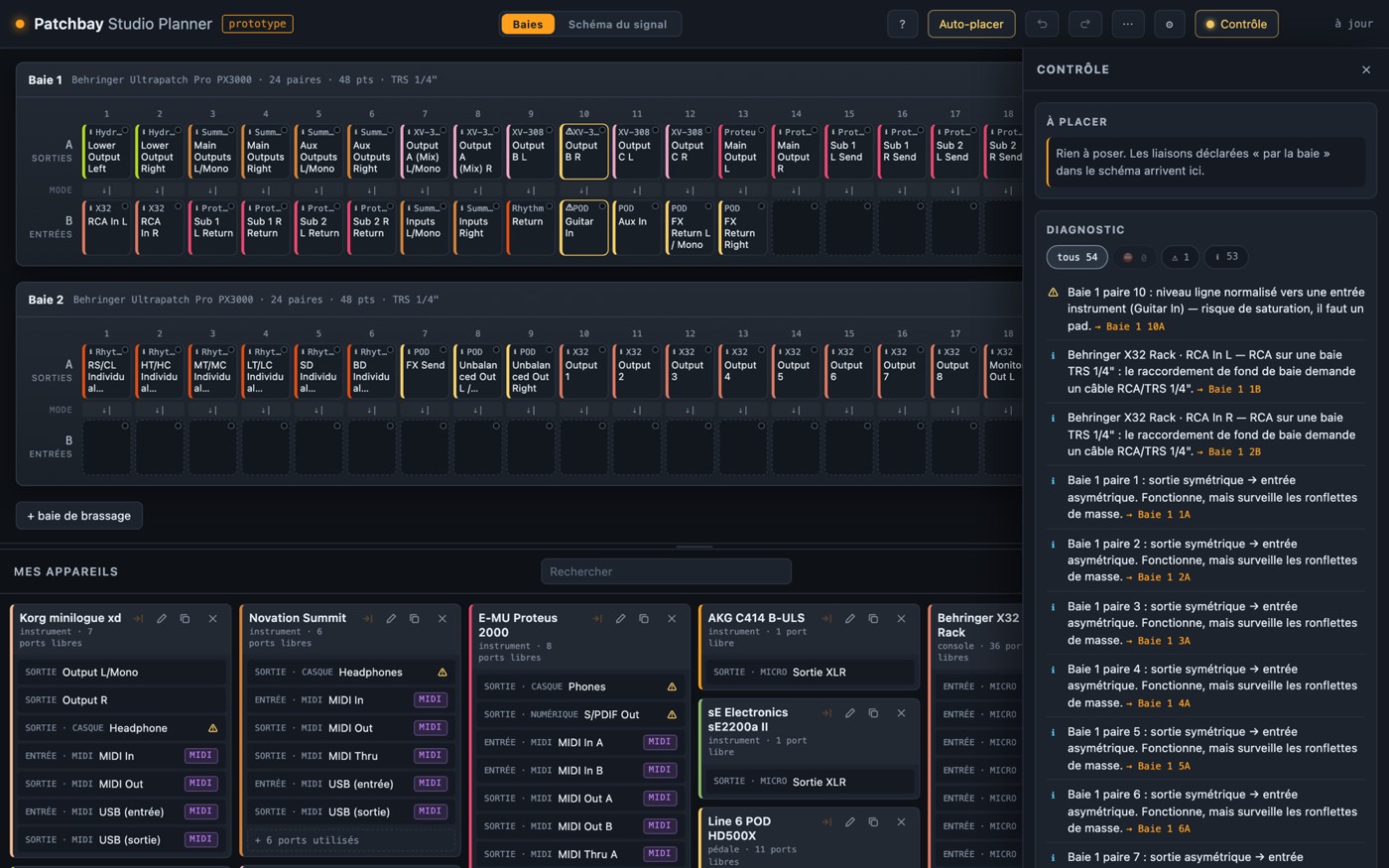Remove the sE Electronics sE2200a II device
The image size is (1389, 868).
pyautogui.click(x=901, y=712)
